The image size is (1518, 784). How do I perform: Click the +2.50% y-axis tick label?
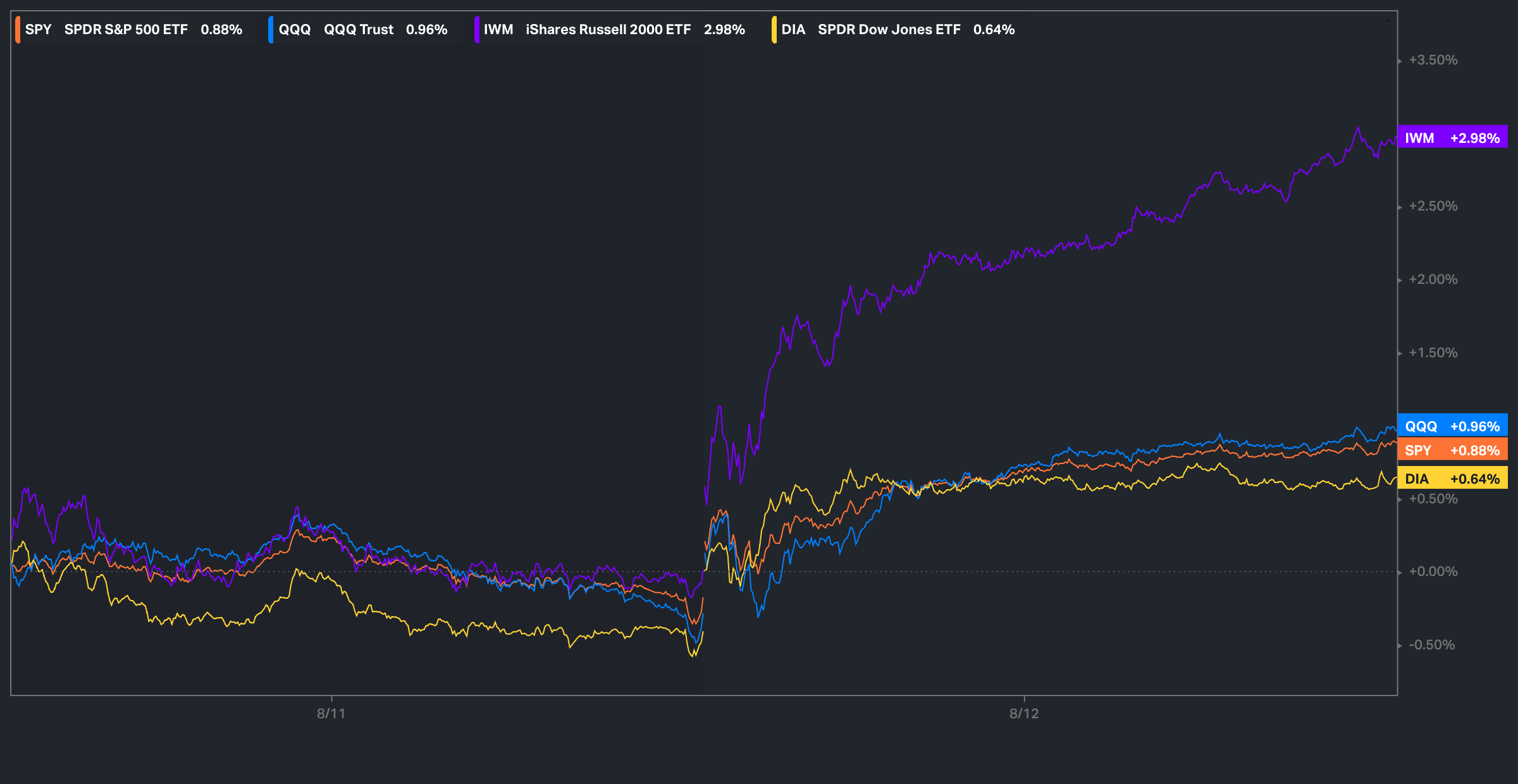pos(1433,206)
